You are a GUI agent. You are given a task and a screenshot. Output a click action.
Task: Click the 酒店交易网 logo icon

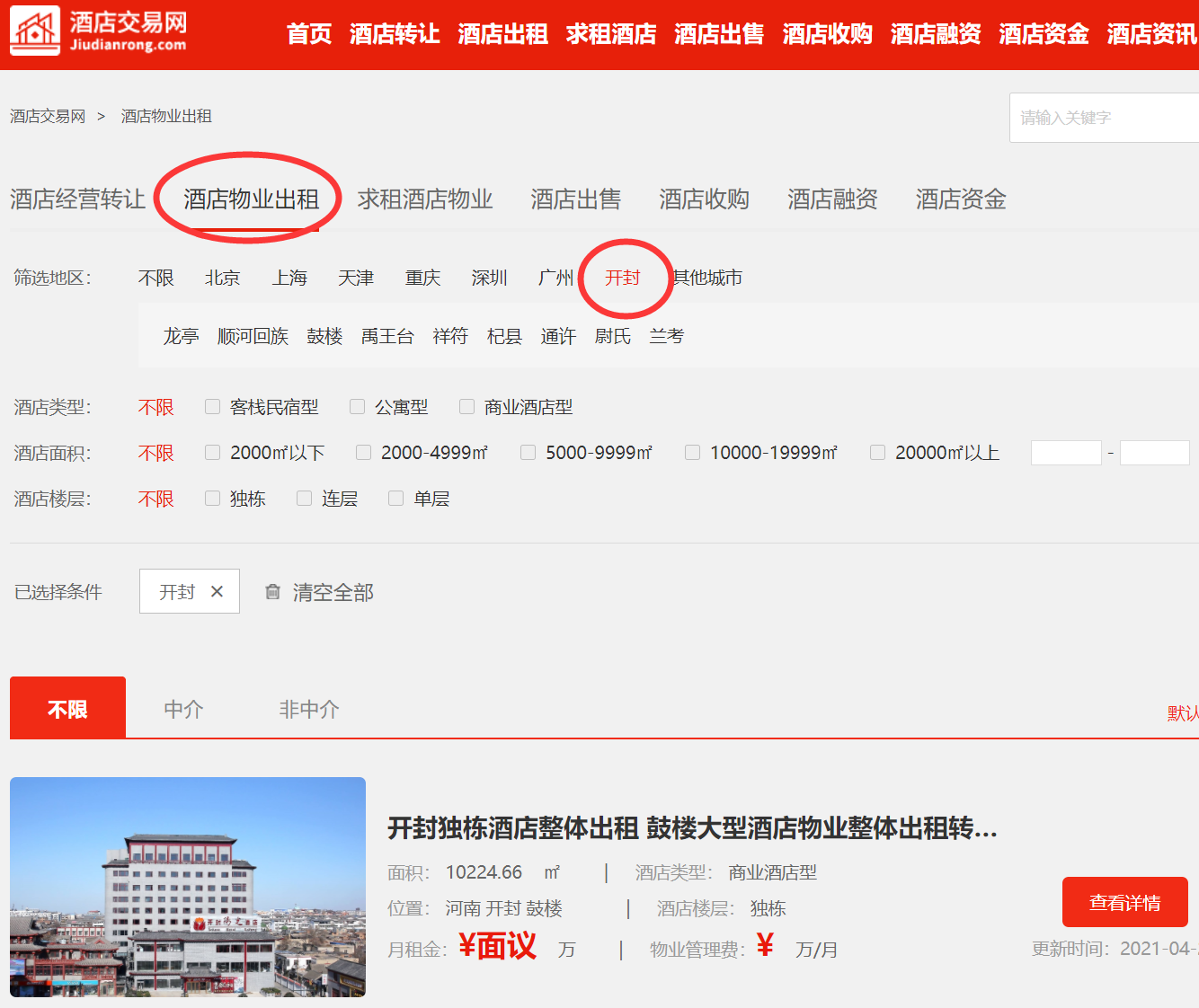[35, 31]
